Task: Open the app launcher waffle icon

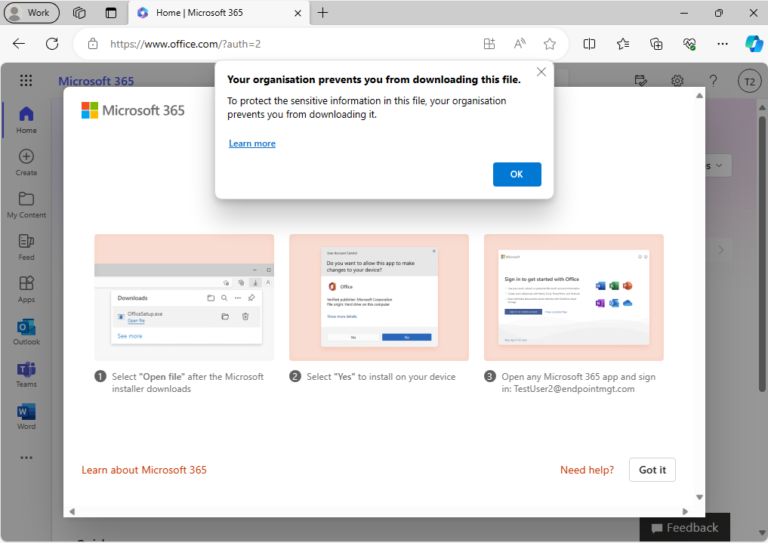Action: click(26, 80)
